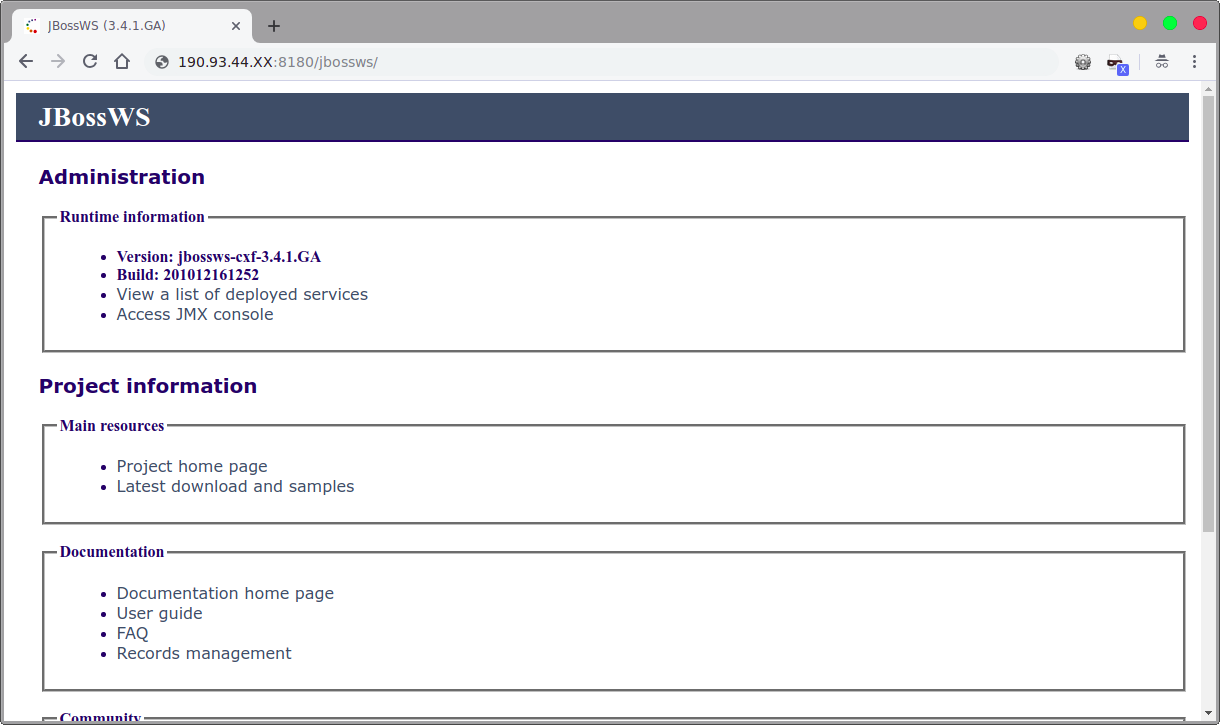
Task: Open the browser home page
Action: point(122,61)
